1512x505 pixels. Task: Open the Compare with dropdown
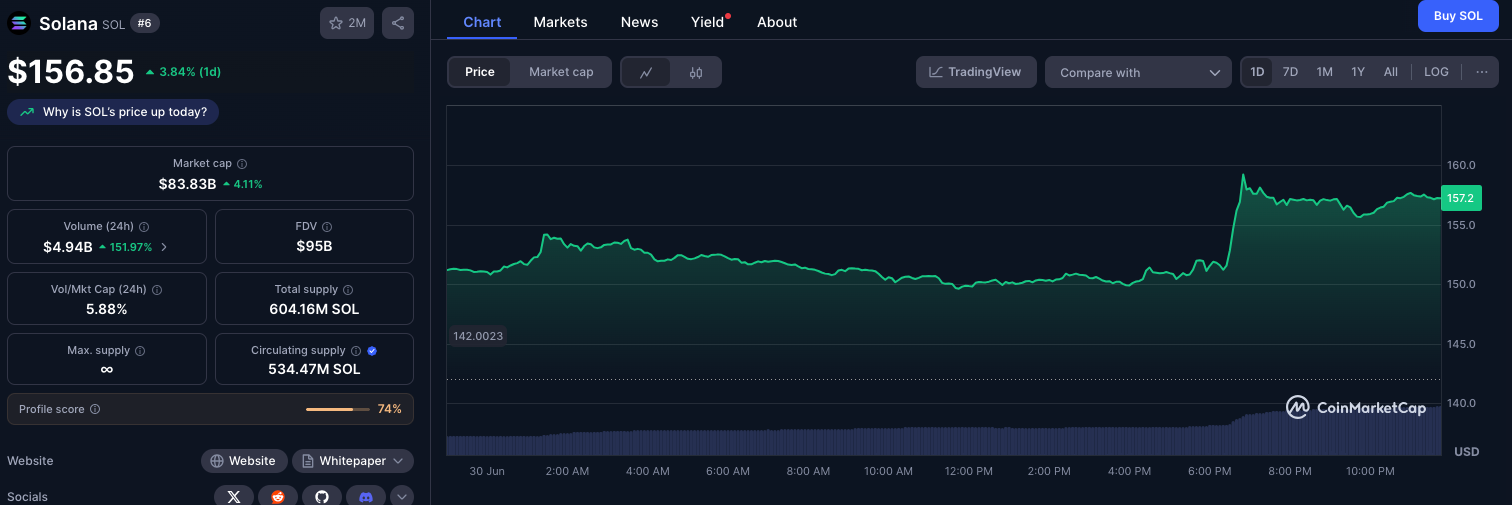1139,72
